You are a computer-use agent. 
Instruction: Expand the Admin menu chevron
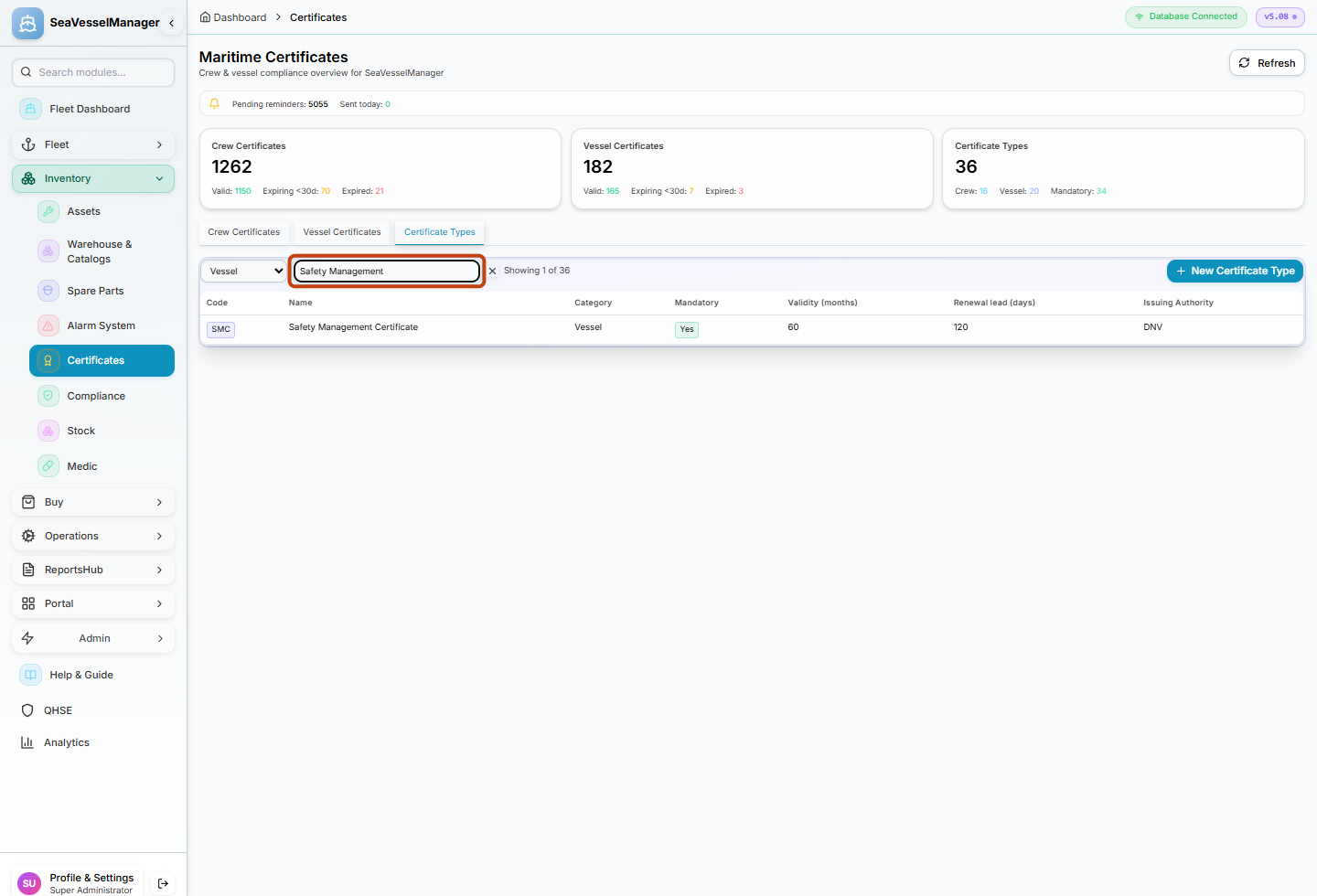159,638
